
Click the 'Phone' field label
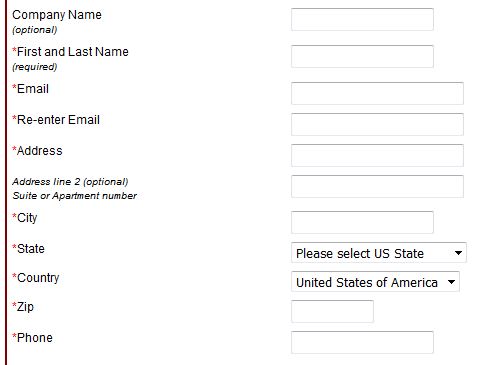pos(35,338)
